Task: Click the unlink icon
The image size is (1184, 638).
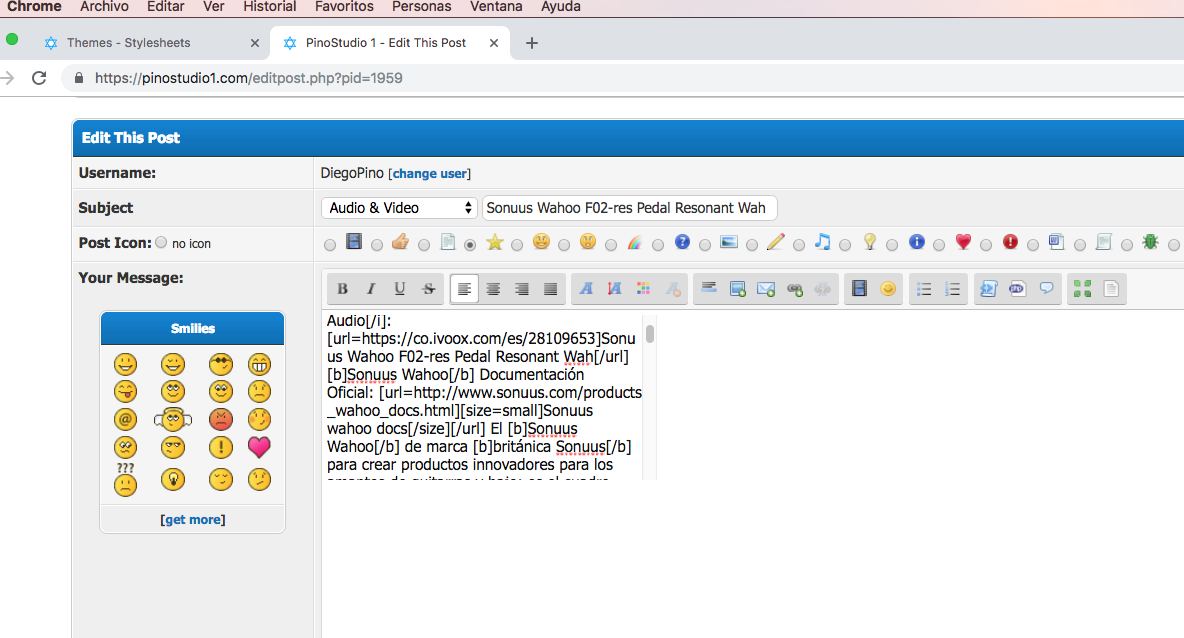Action: [823, 288]
